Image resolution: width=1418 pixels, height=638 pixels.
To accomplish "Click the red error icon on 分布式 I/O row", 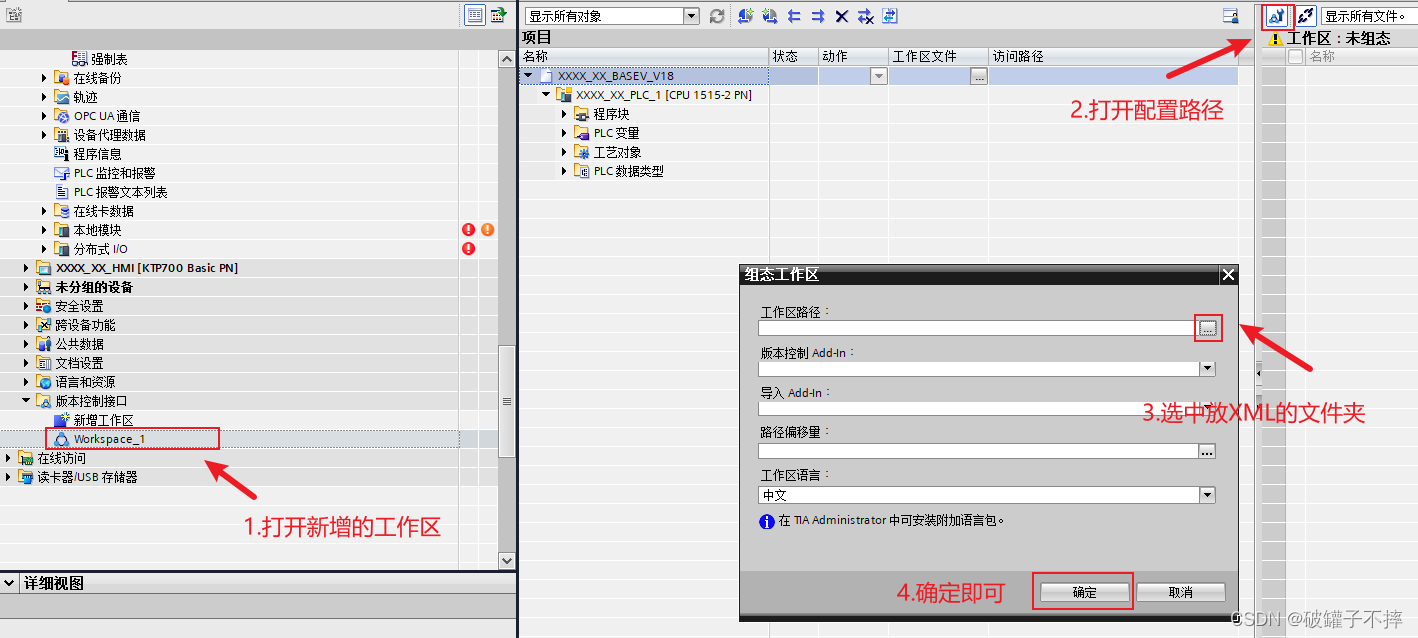I will [468, 249].
